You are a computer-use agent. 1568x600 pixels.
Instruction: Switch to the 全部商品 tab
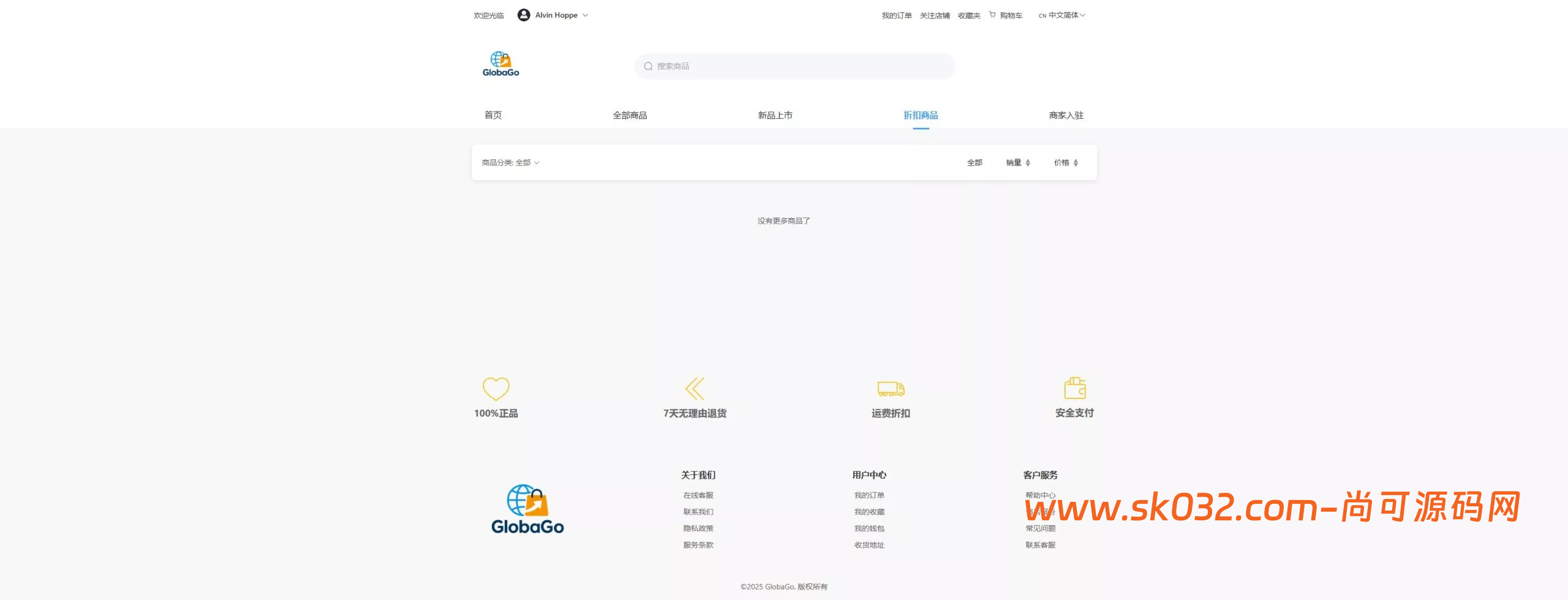(x=630, y=115)
